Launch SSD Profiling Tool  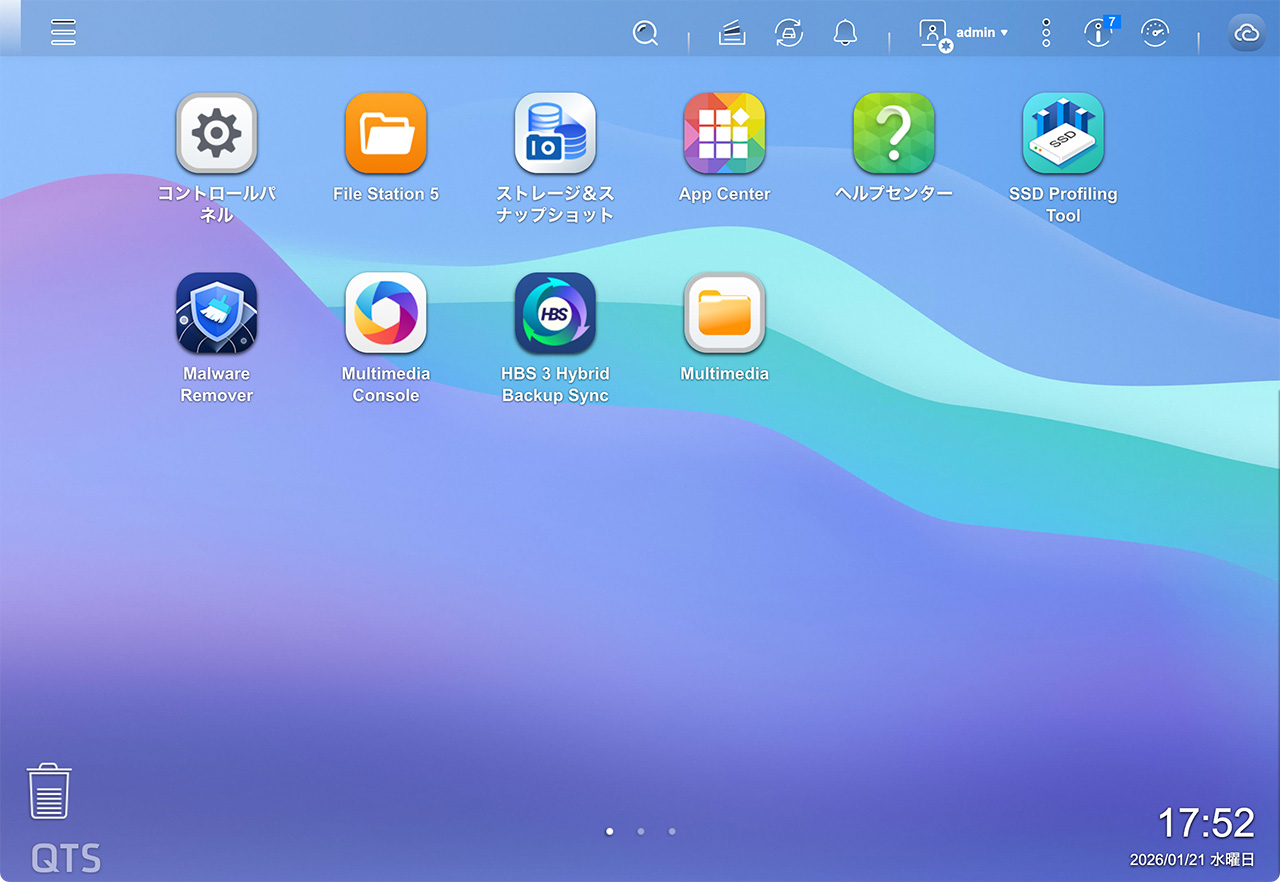point(1063,134)
